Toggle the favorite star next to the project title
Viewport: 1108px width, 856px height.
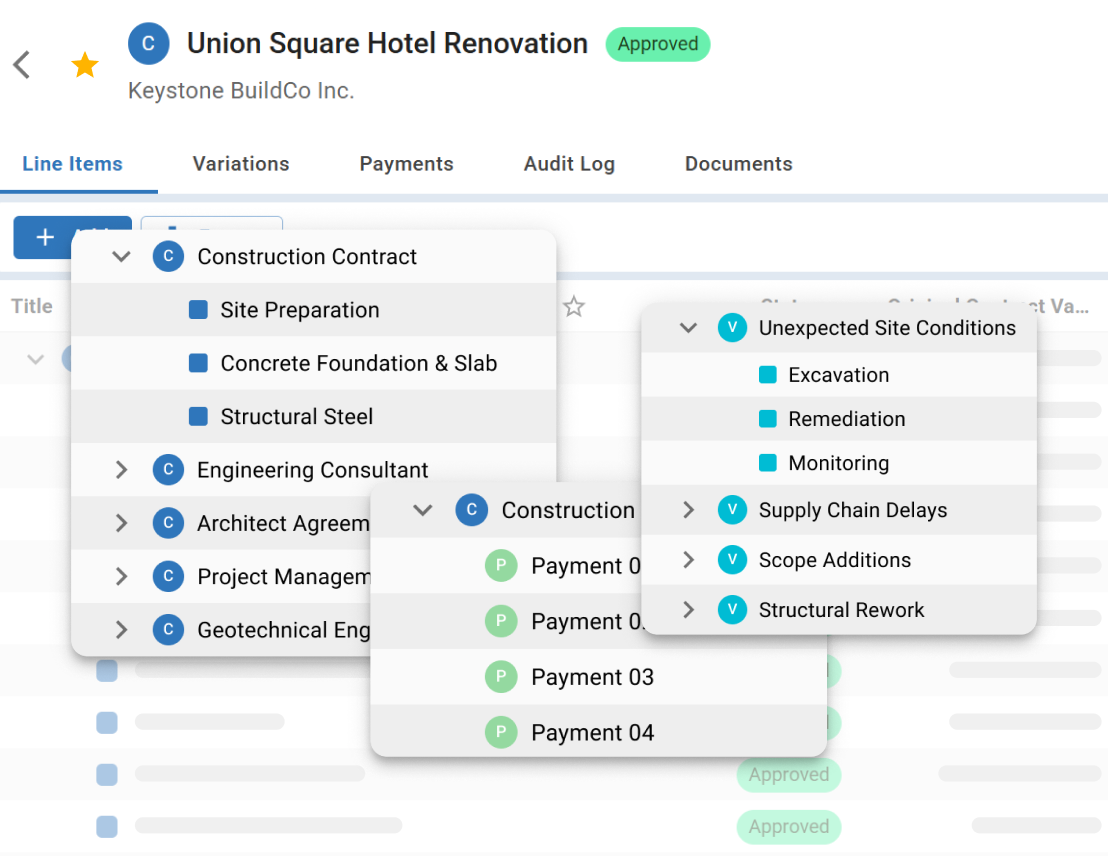click(x=84, y=63)
